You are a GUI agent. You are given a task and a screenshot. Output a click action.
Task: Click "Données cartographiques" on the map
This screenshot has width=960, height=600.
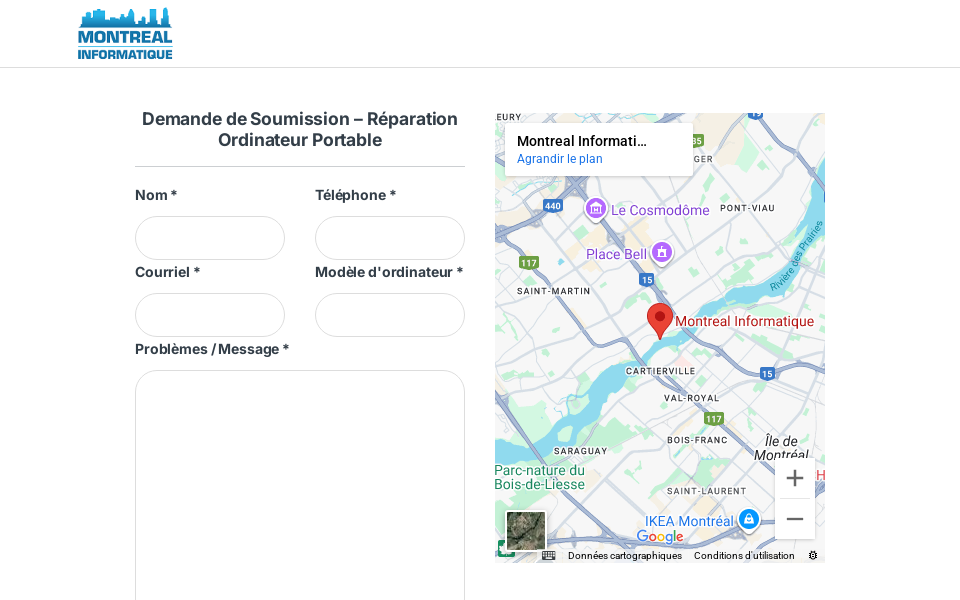[624, 556]
